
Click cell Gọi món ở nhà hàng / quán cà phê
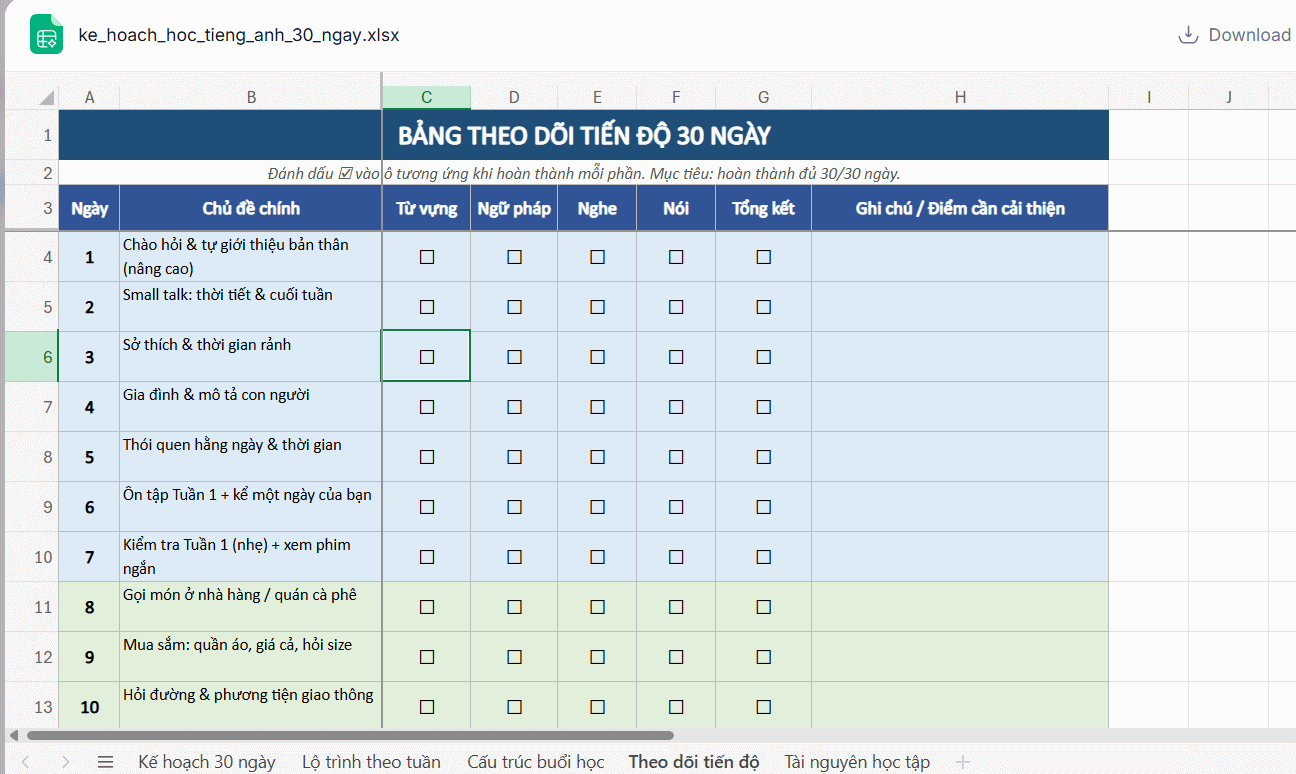[x=251, y=607]
